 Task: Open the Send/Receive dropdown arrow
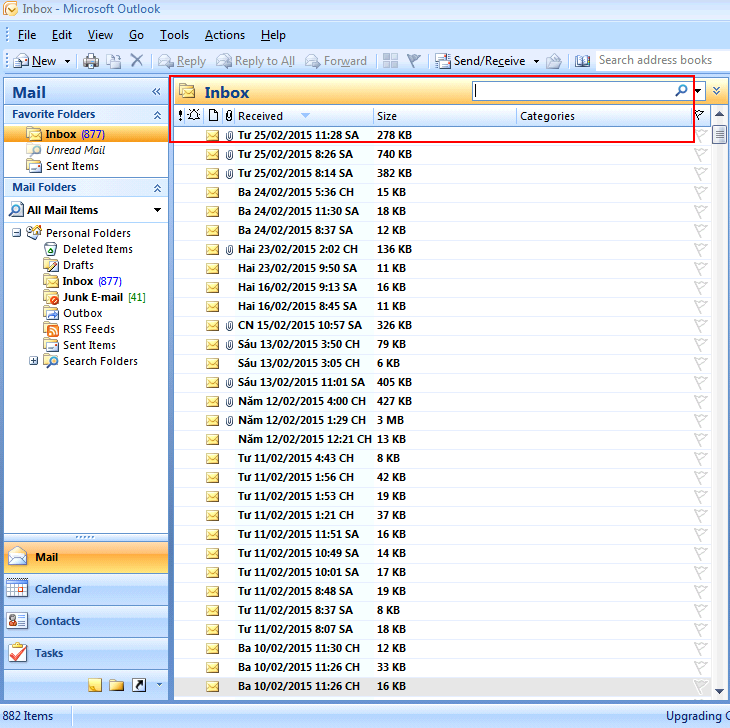coord(536,61)
